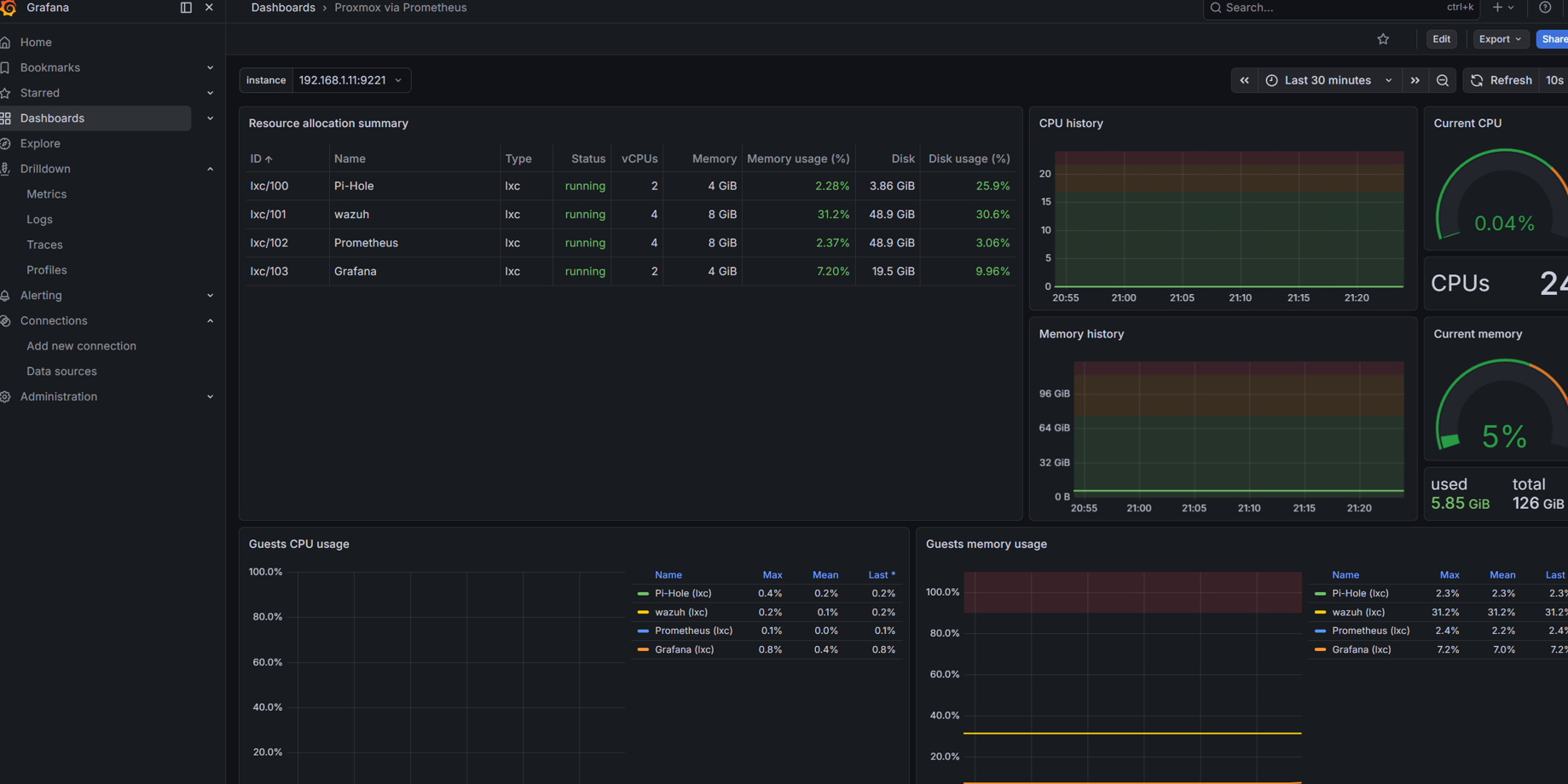Toggle the Grafana (lxc) series in Guests memory usage
Image resolution: width=1568 pixels, height=784 pixels.
[x=1363, y=649]
